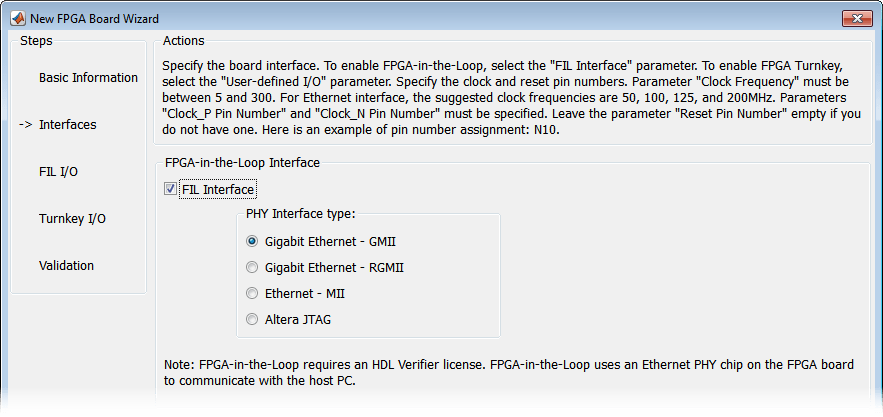Open the FIL I/O step

[x=58, y=172]
